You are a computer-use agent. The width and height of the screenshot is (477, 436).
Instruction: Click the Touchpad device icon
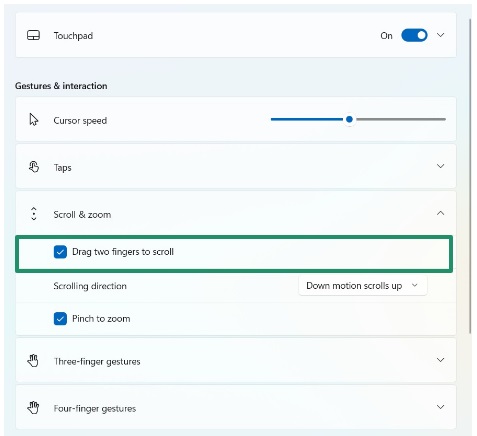pyautogui.click(x=33, y=35)
